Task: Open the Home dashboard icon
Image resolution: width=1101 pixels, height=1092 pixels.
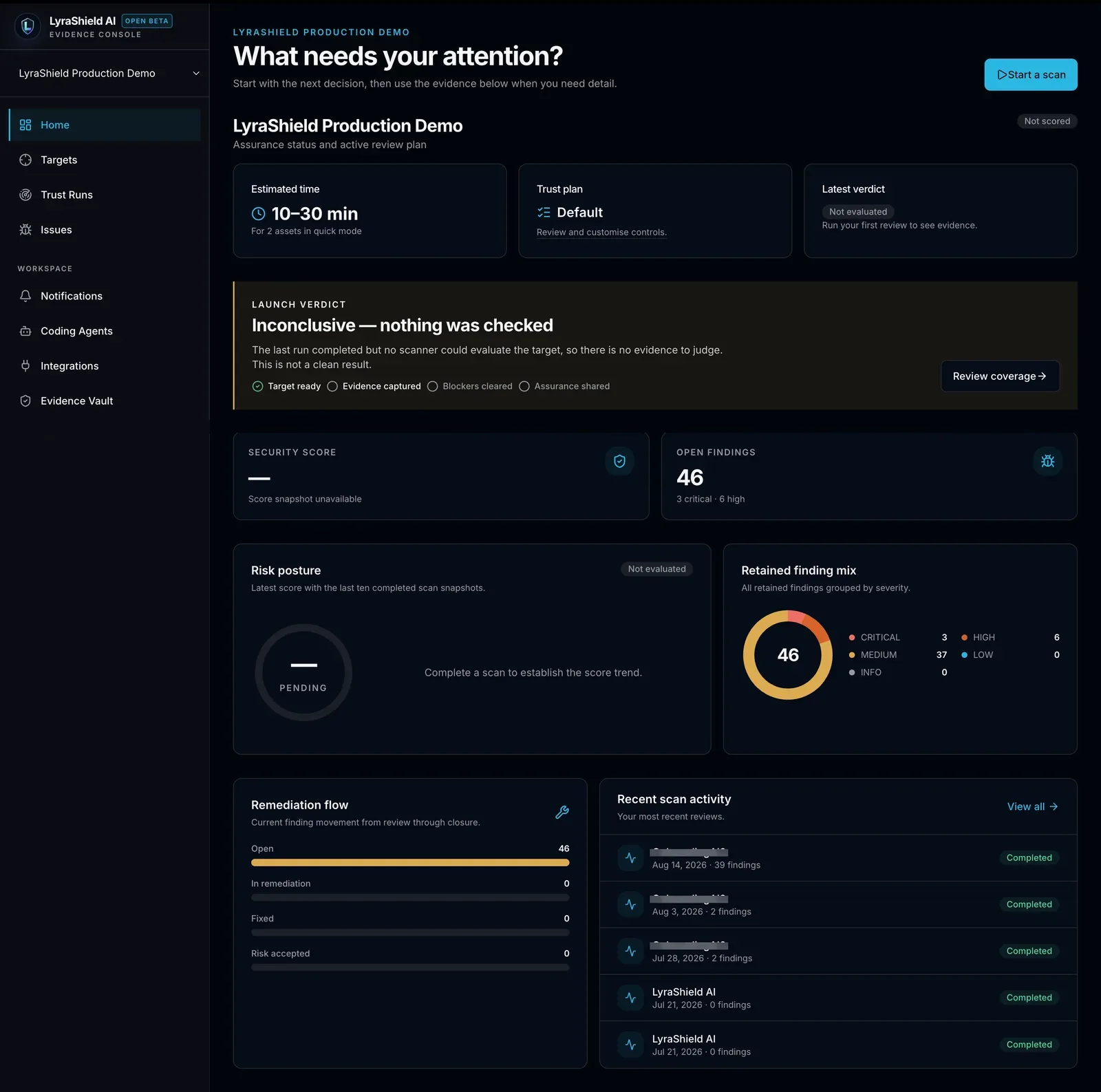Action: pos(25,125)
